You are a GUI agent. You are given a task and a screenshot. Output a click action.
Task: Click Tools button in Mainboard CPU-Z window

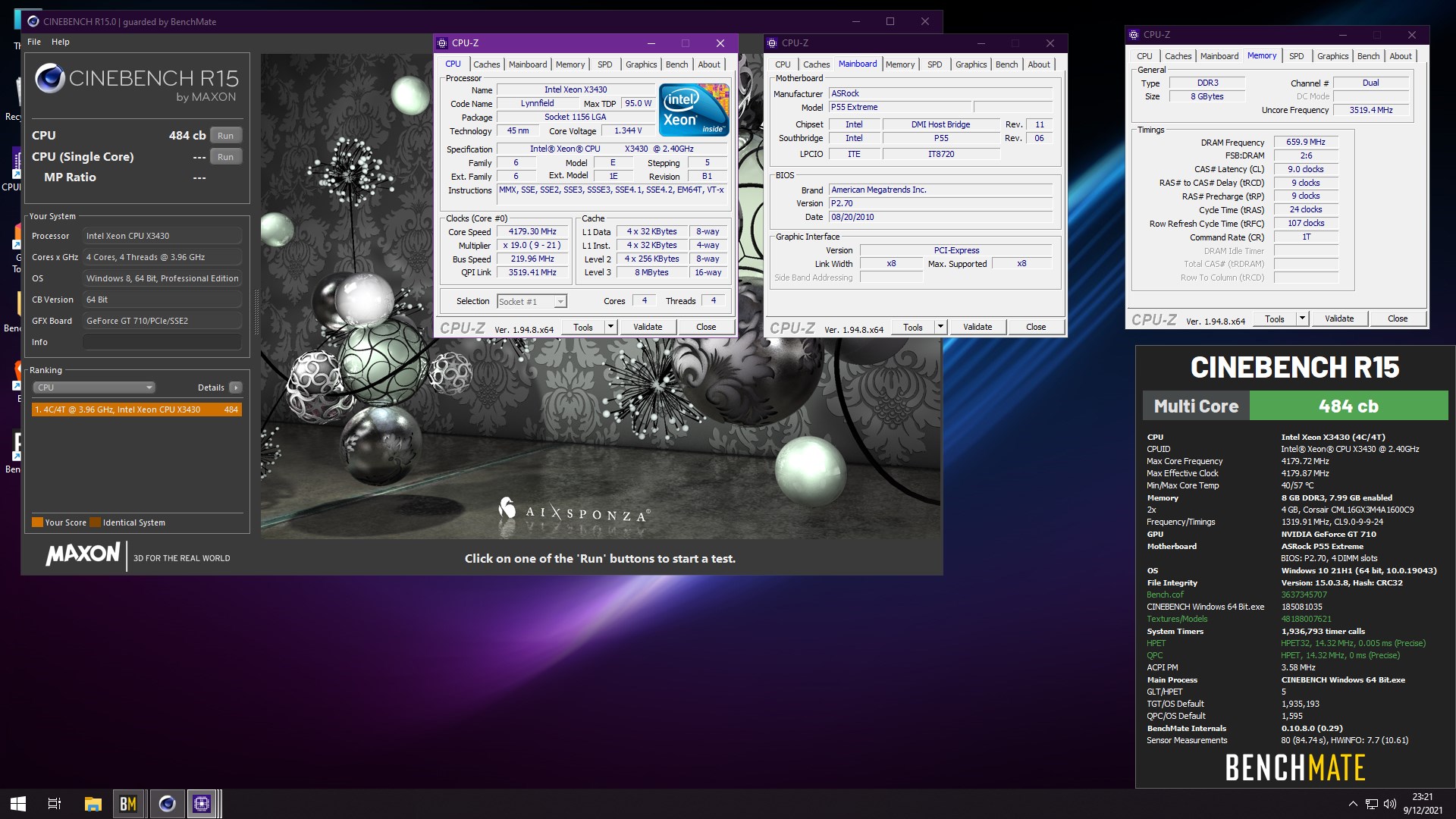coord(913,327)
